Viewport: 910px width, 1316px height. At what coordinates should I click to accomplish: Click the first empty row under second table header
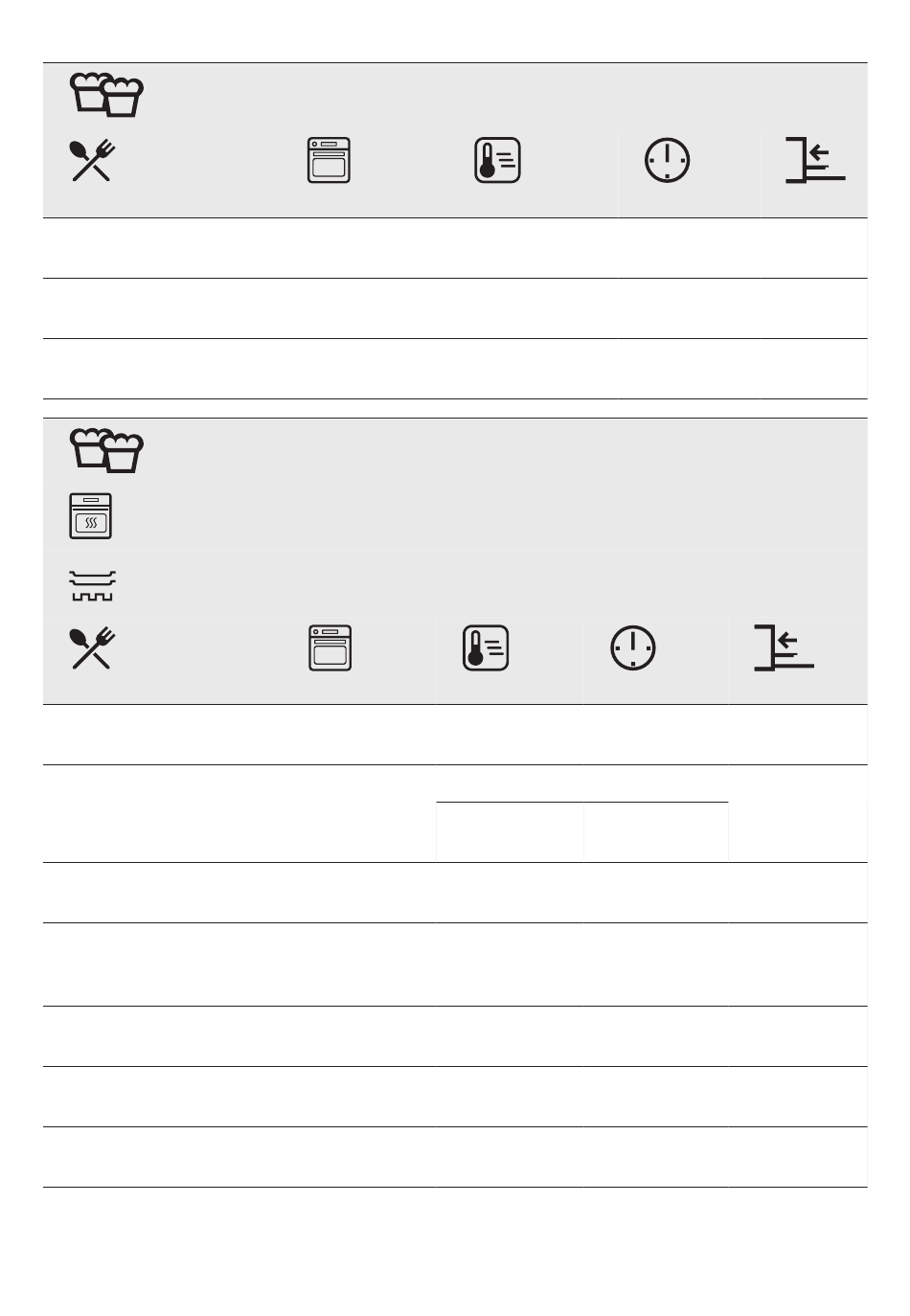pos(455,735)
